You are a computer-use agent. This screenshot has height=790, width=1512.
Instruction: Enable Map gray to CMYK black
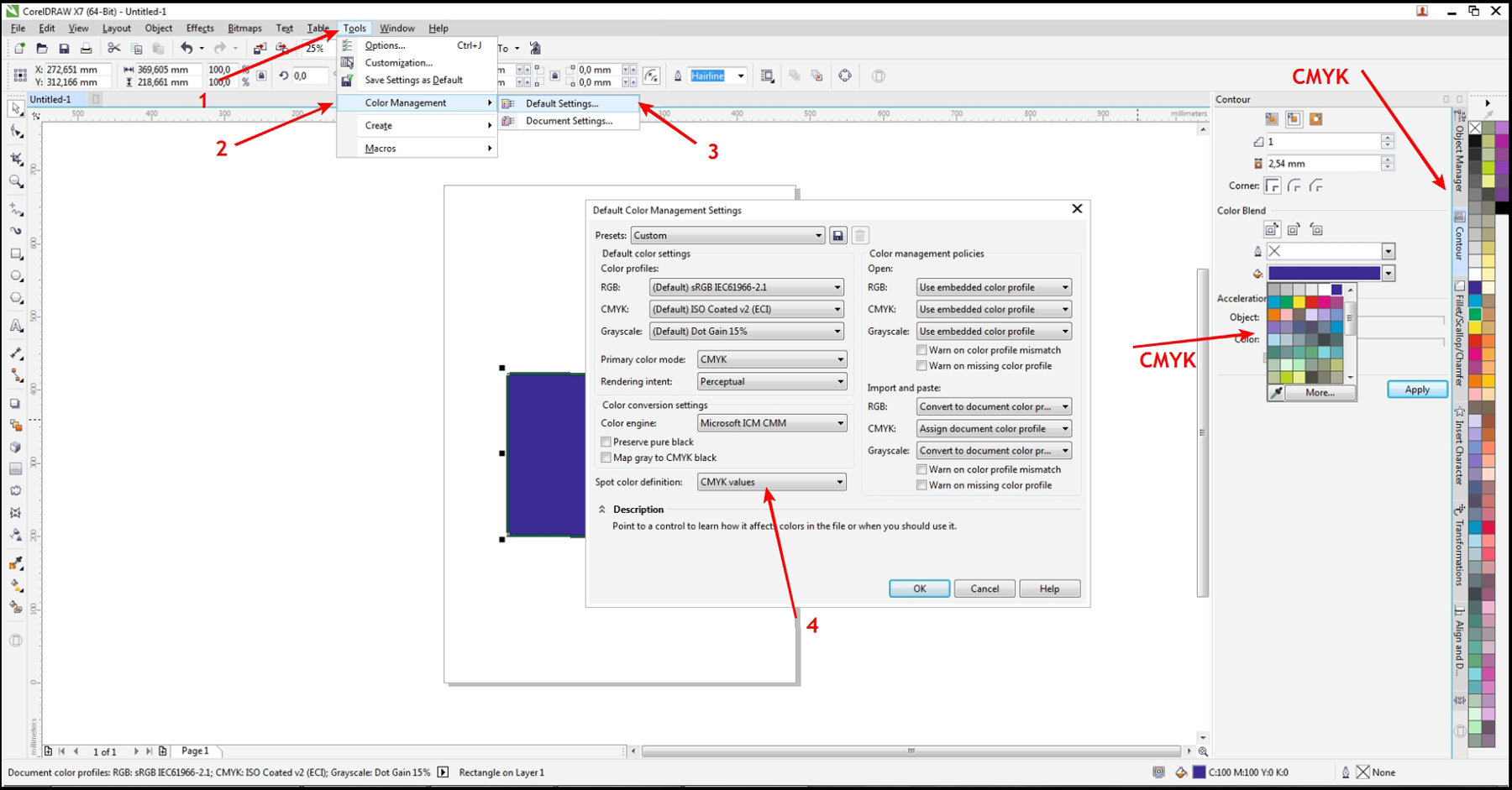click(606, 458)
